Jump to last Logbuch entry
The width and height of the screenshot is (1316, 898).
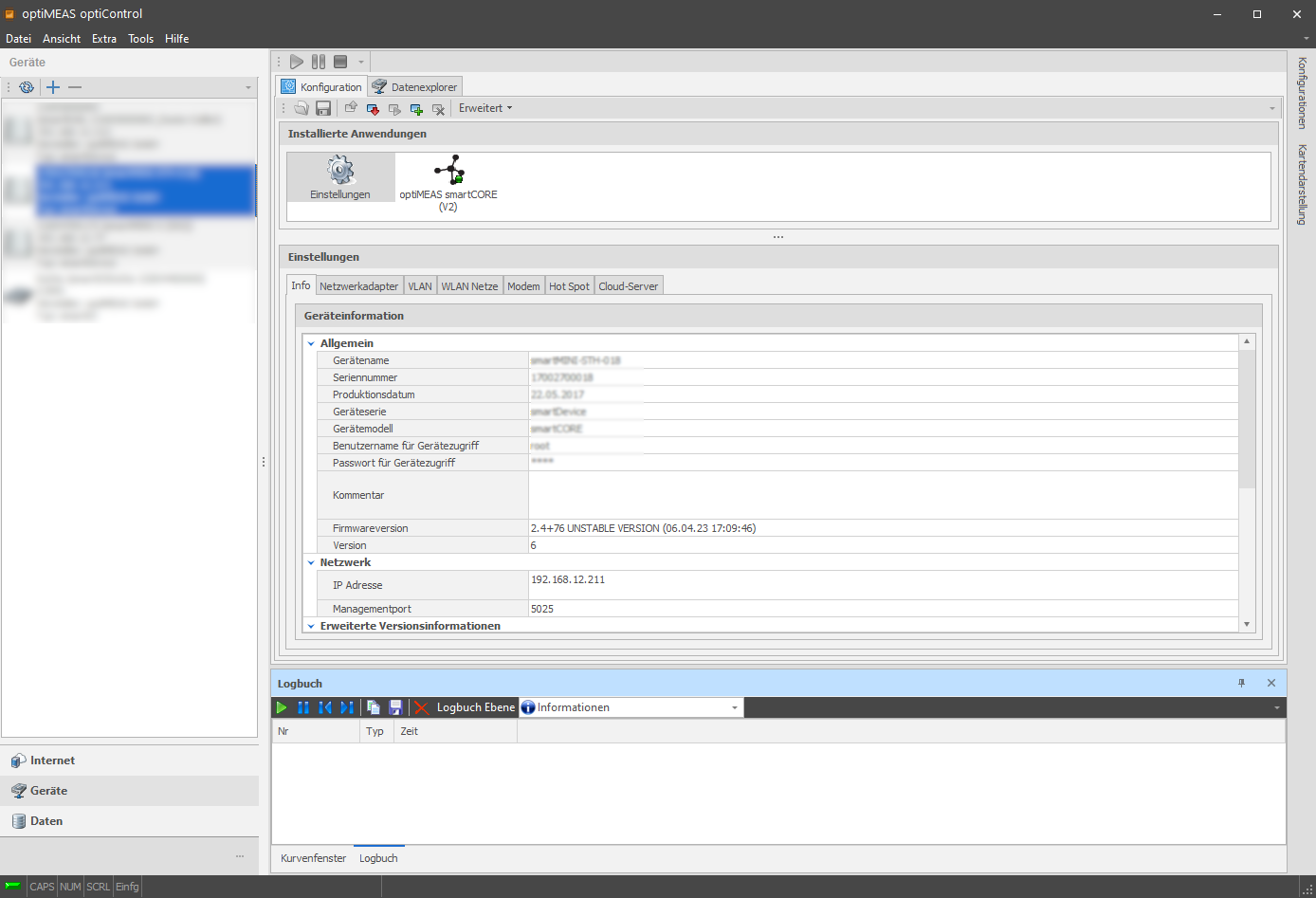point(347,707)
